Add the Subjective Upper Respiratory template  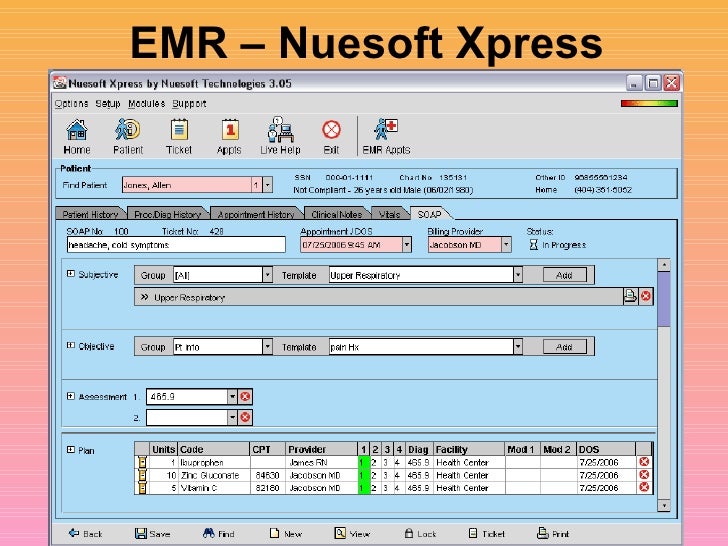[564, 275]
